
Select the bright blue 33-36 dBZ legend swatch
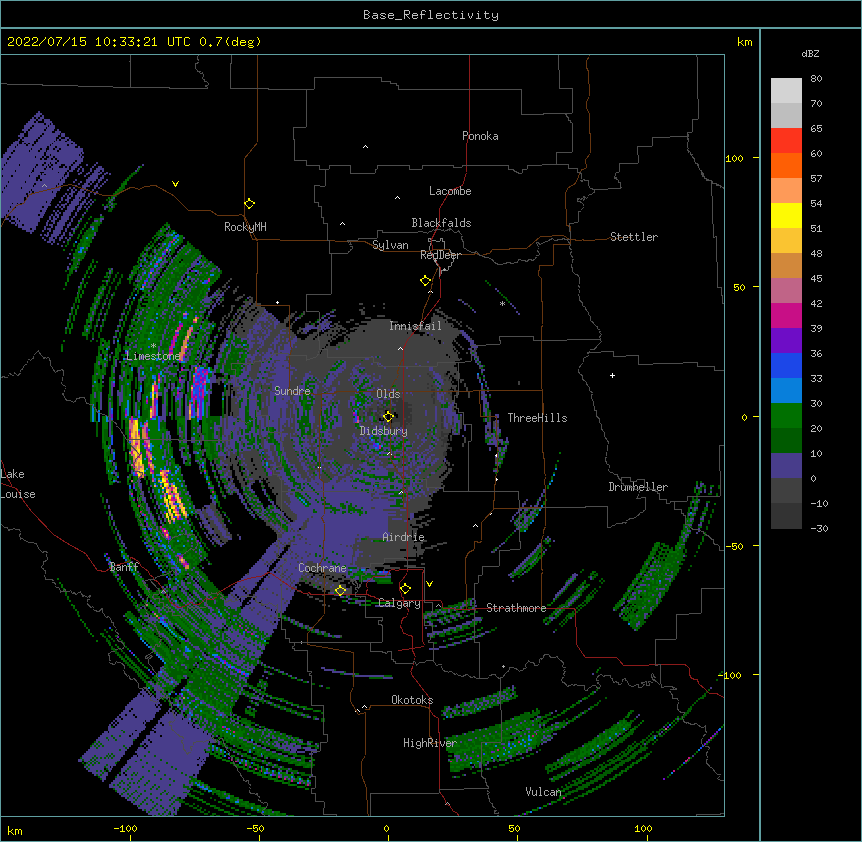[786, 365]
